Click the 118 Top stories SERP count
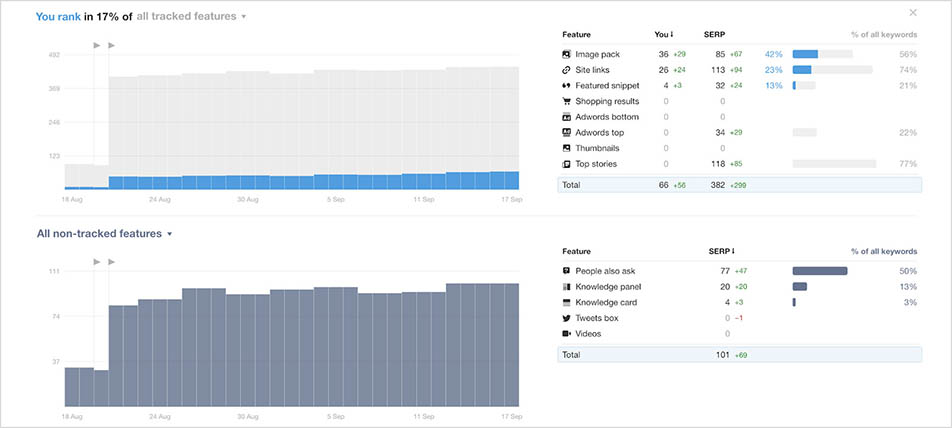This screenshot has width=952, height=428. point(718,164)
